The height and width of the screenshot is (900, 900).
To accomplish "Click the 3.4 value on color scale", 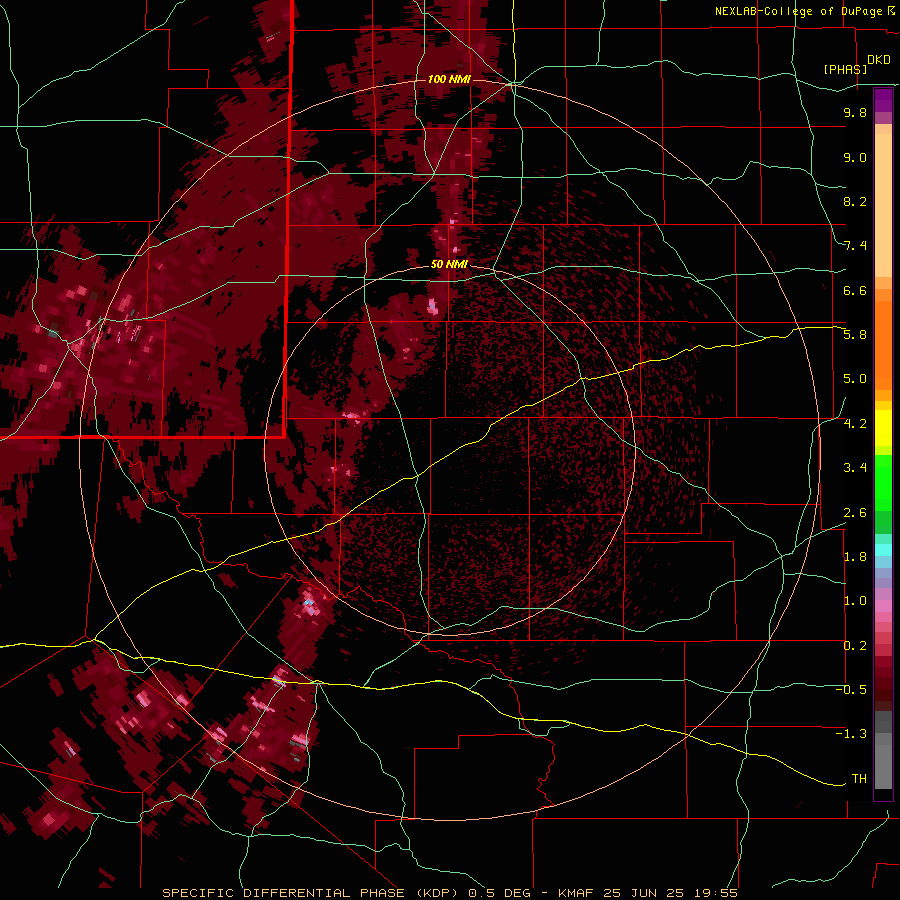I will (x=855, y=468).
